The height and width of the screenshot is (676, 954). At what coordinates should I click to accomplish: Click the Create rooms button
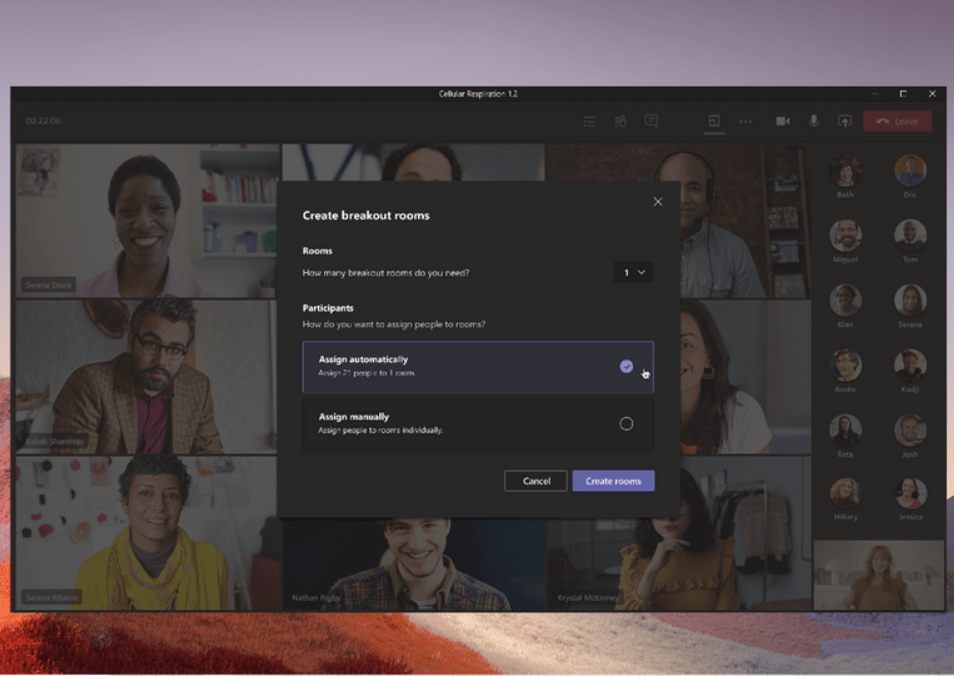tap(613, 481)
